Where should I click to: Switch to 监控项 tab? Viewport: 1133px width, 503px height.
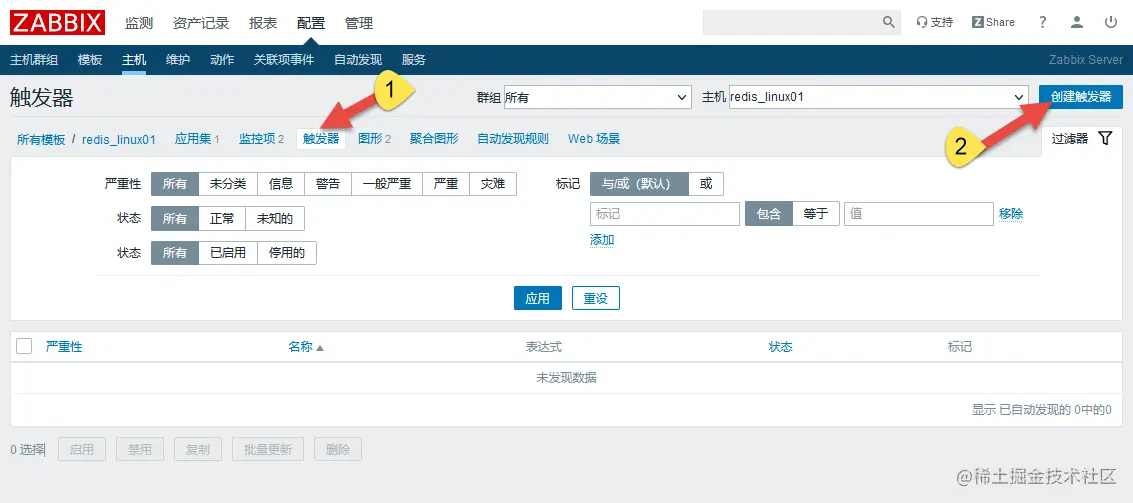coord(257,139)
